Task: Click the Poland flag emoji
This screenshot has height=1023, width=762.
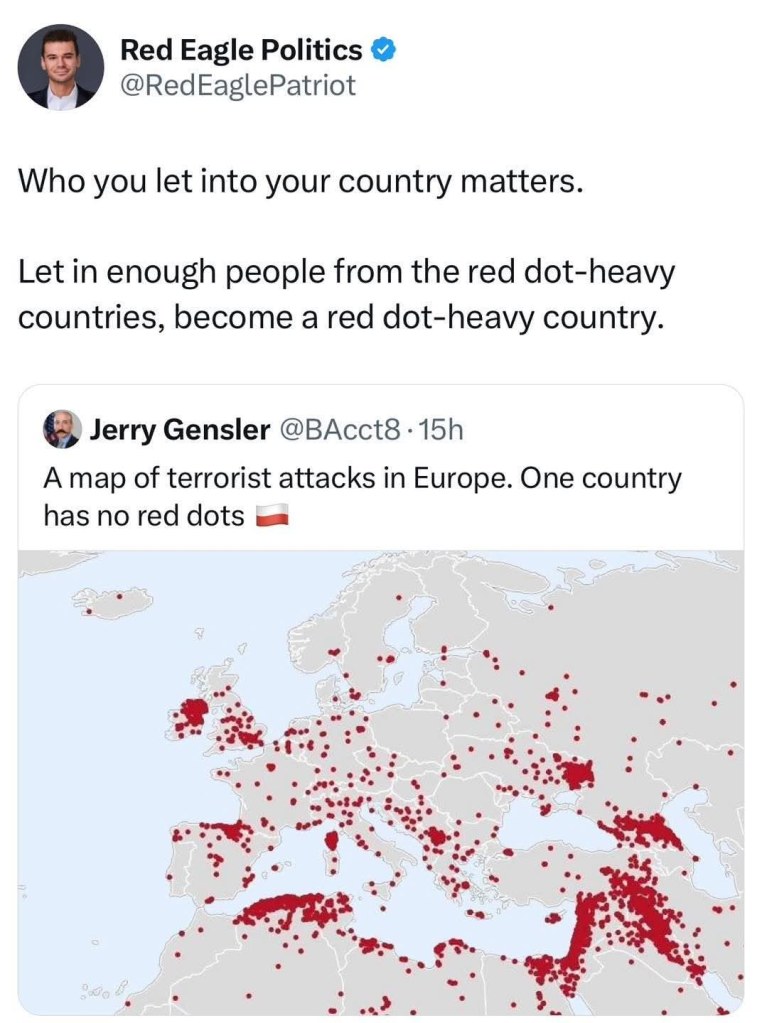Action: pos(273,516)
